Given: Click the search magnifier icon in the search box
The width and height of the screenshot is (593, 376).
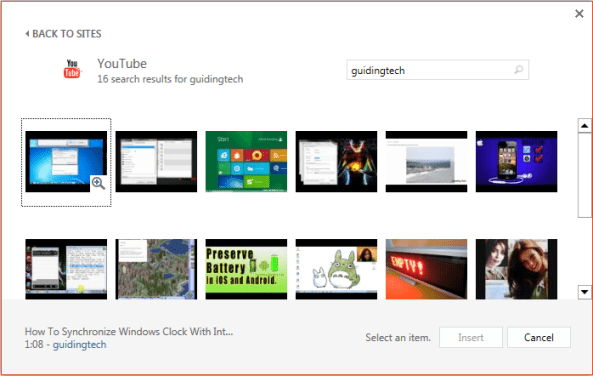Looking at the screenshot, I should [518, 70].
